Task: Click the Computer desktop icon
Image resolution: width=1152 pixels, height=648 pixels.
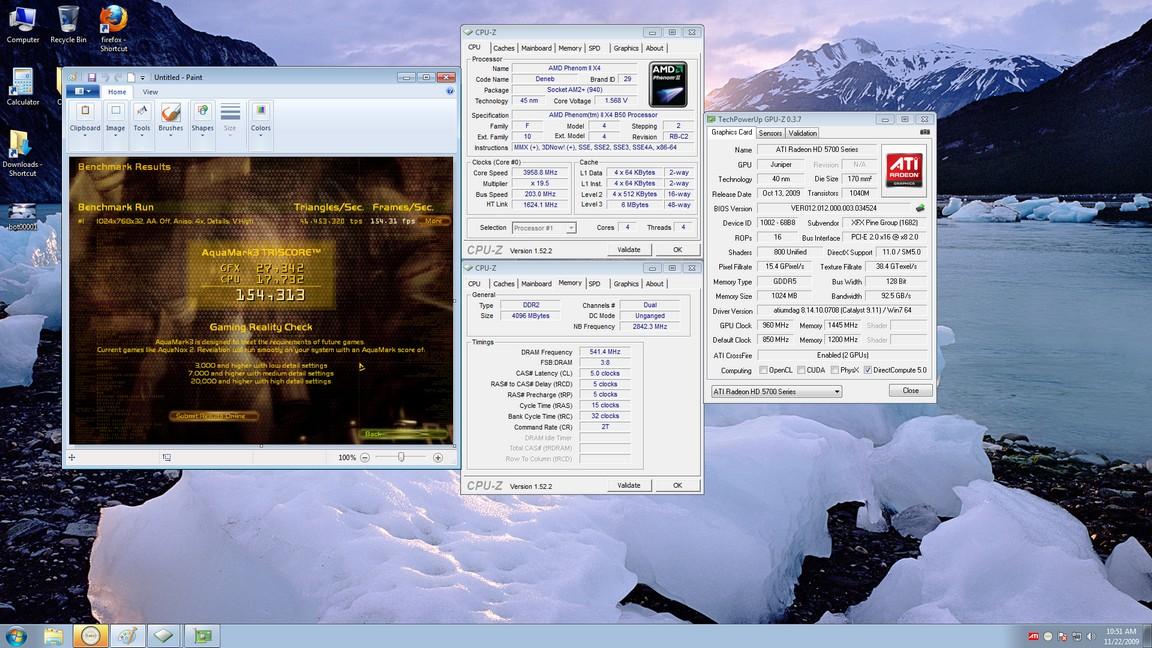Action: click(23, 24)
